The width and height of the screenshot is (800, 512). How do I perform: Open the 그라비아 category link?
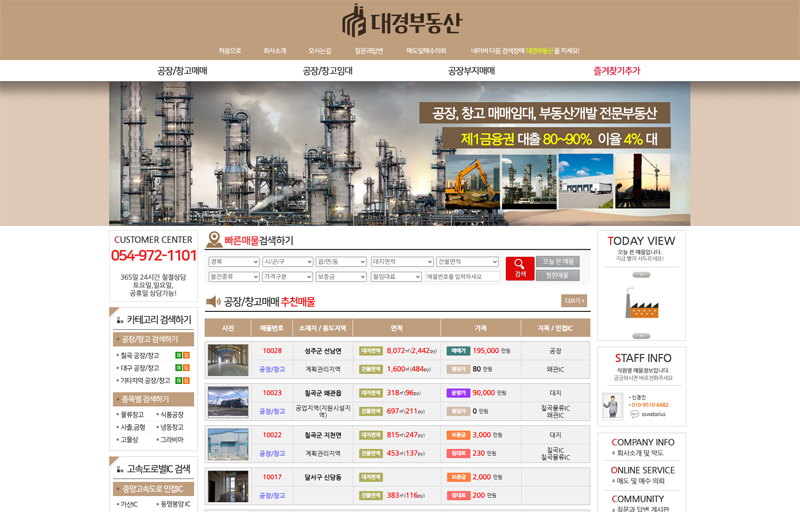[171, 440]
